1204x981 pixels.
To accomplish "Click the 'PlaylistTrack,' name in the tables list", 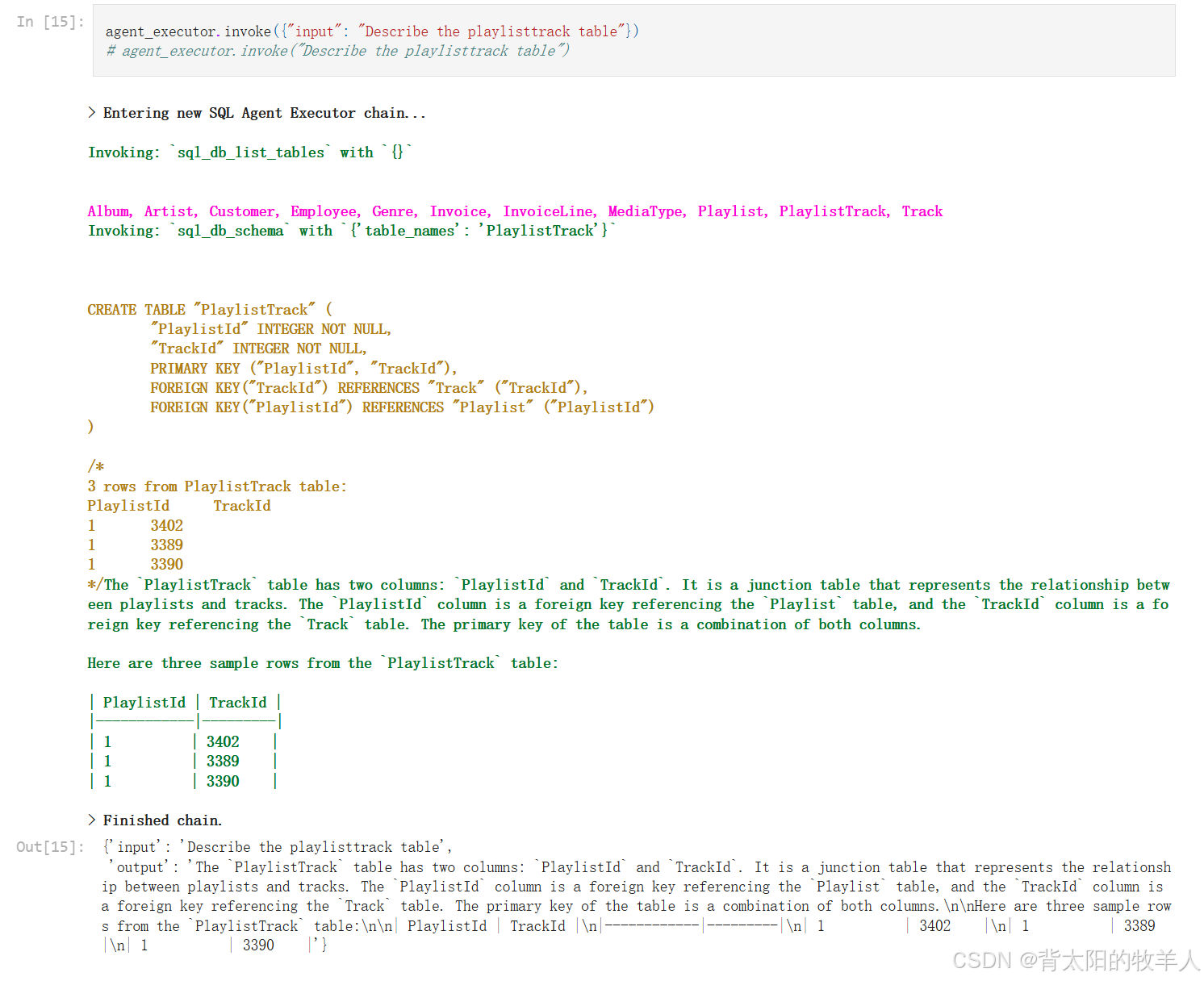I will tap(835, 211).
